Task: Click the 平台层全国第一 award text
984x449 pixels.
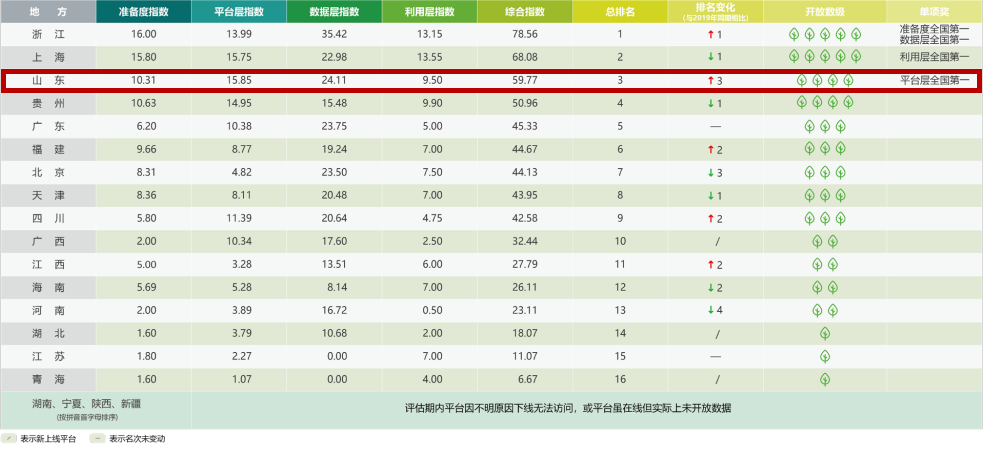Action: coord(934,80)
